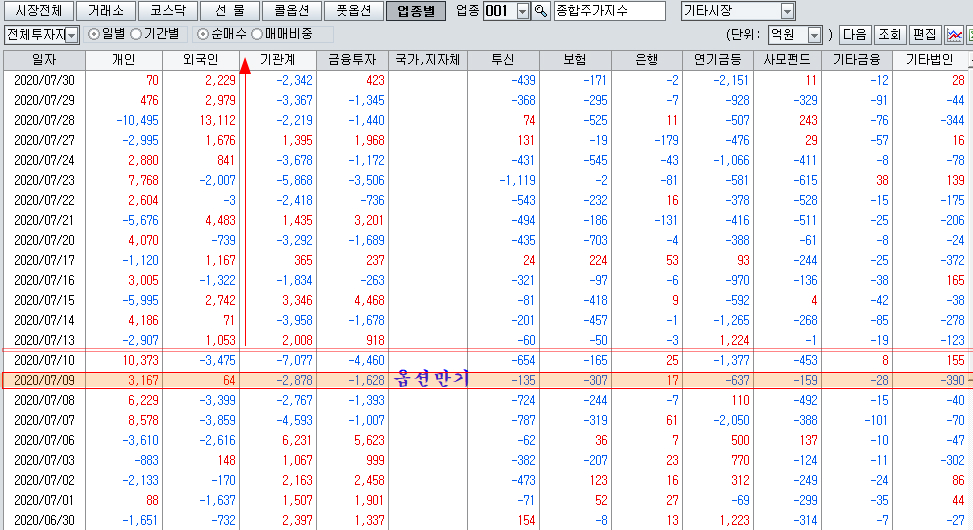The height and width of the screenshot is (530, 973).
Task: Expand the 전체투자자 dropdown
Action: (72, 35)
